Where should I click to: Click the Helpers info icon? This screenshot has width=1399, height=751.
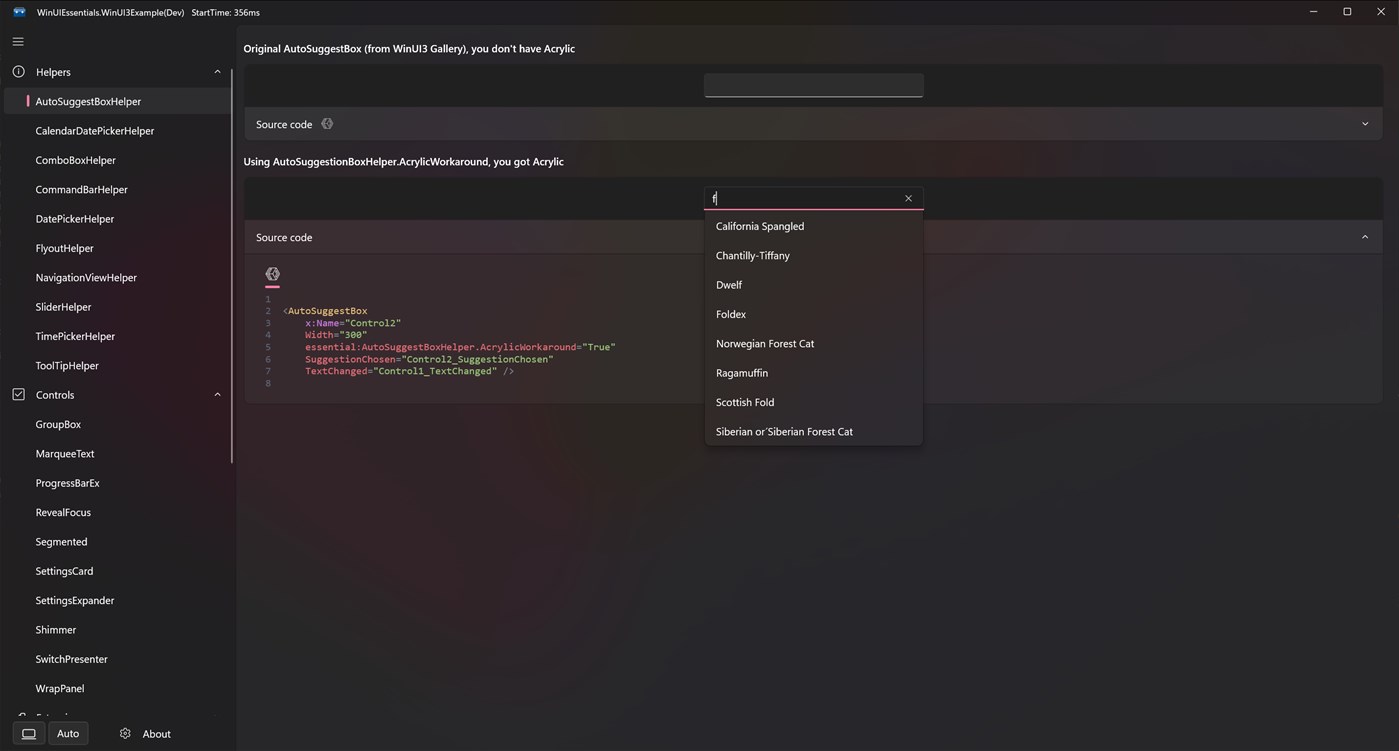(x=18, y=72)
